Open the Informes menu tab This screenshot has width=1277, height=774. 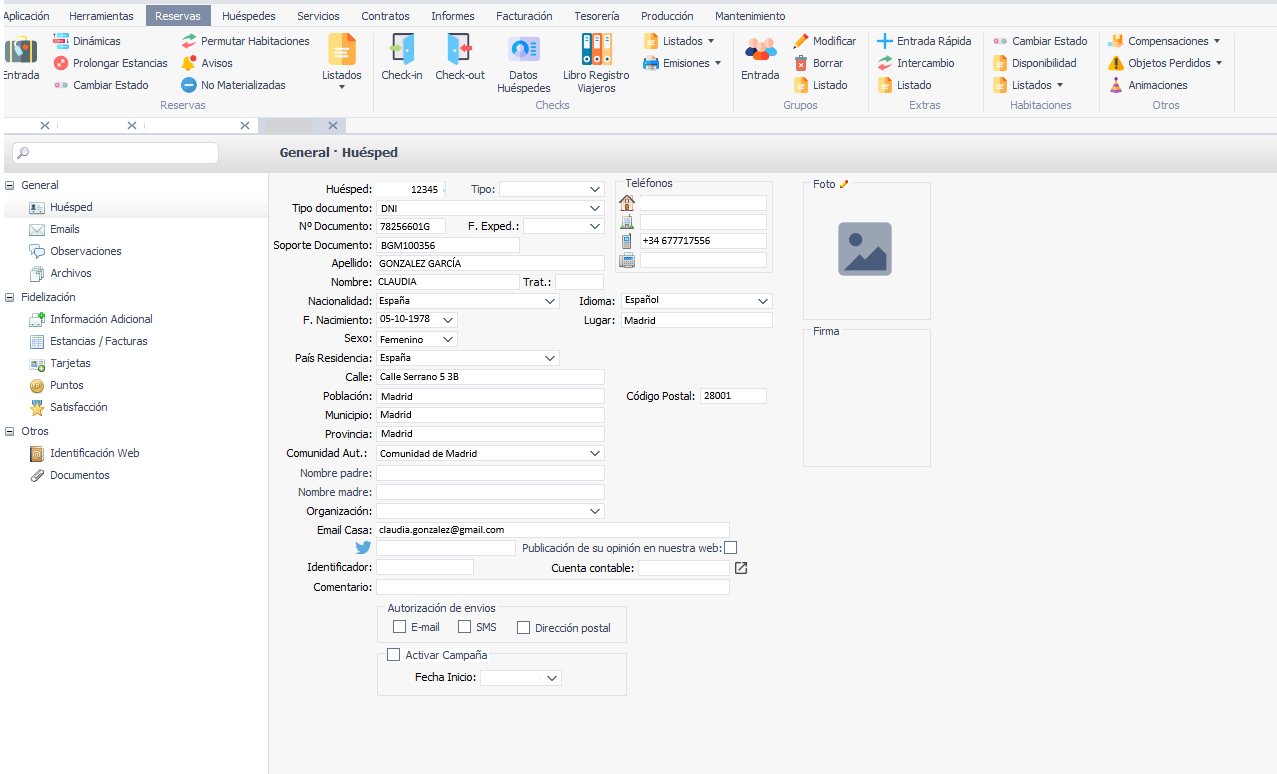pos(453,16)
